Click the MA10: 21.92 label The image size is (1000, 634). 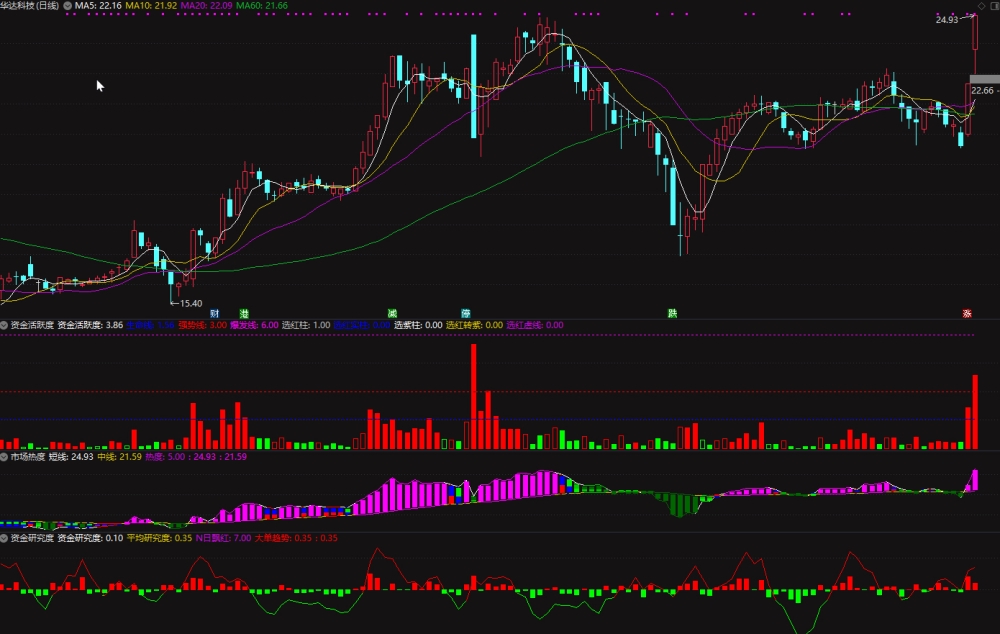click(x=151, y=6)
